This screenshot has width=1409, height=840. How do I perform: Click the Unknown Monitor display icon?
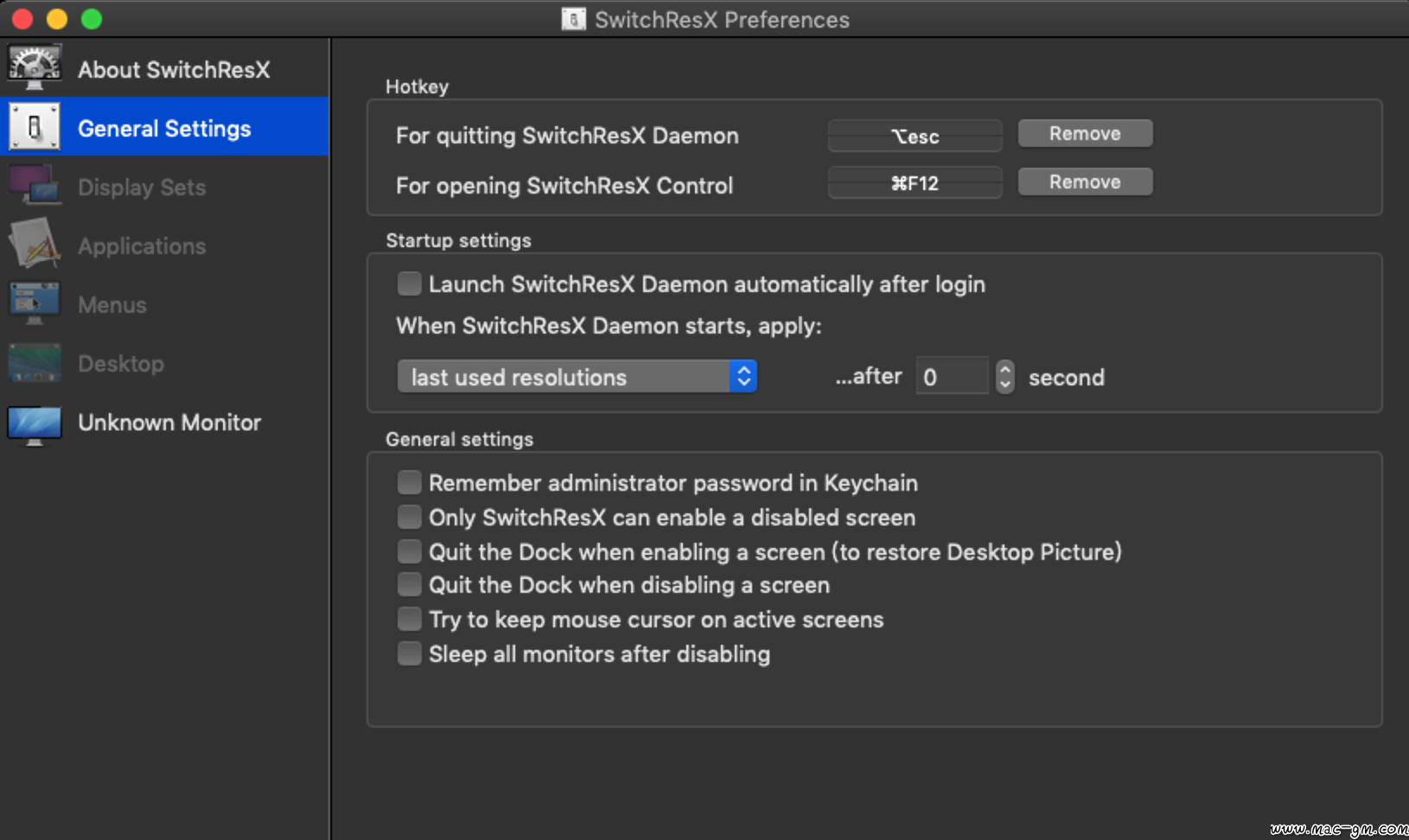click(x=35, y=424)
